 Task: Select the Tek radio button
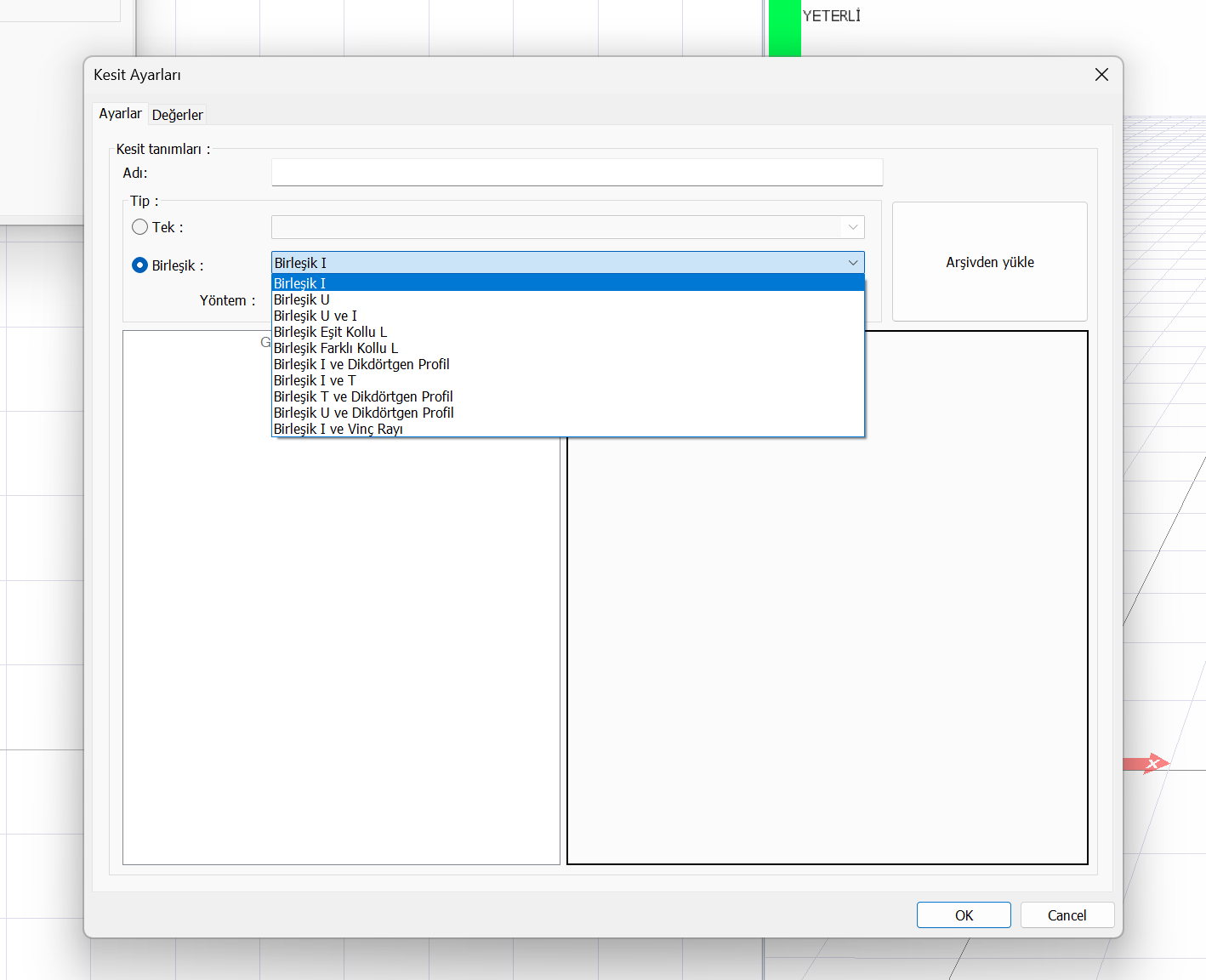(140, 227)
